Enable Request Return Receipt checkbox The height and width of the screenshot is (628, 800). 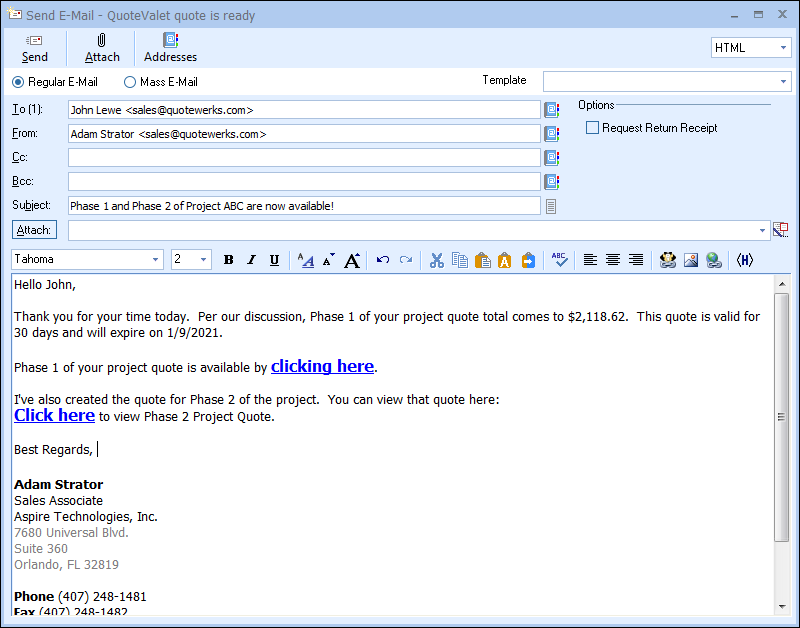click(593, 128)
